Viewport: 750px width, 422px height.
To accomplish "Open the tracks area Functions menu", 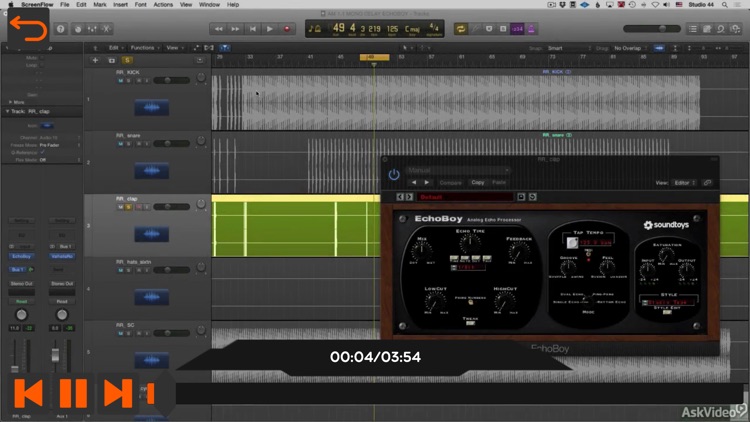I will point(144,48).
